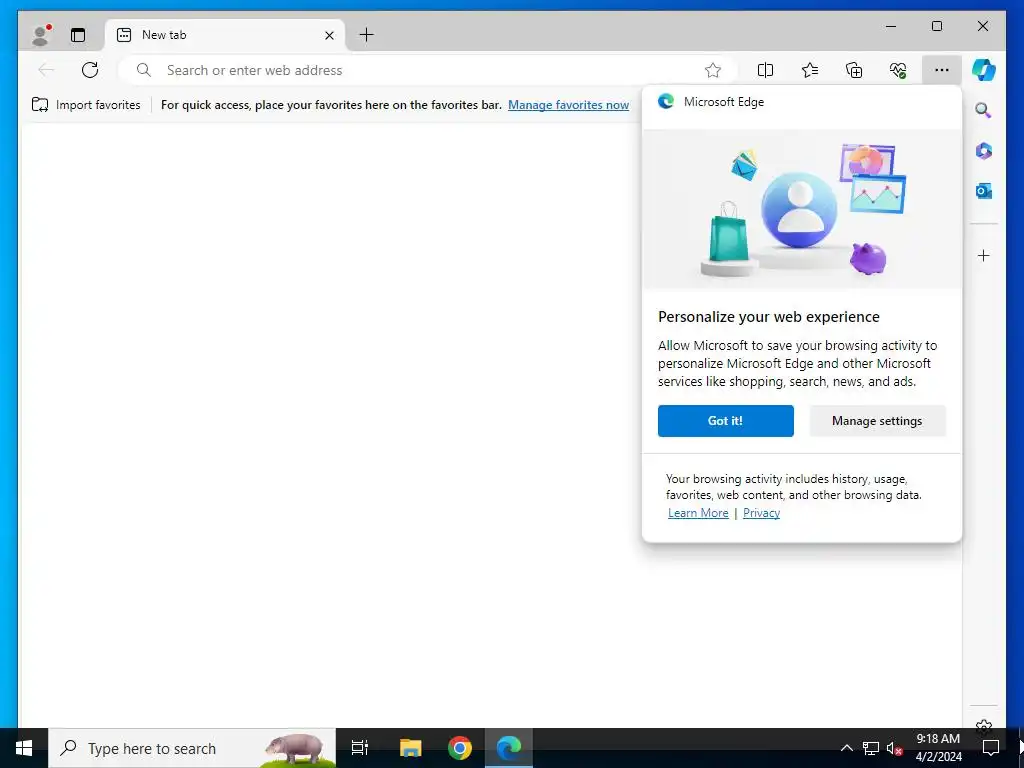Focus the search or web address box
The image size is (1024, 768).
[427, 70]
